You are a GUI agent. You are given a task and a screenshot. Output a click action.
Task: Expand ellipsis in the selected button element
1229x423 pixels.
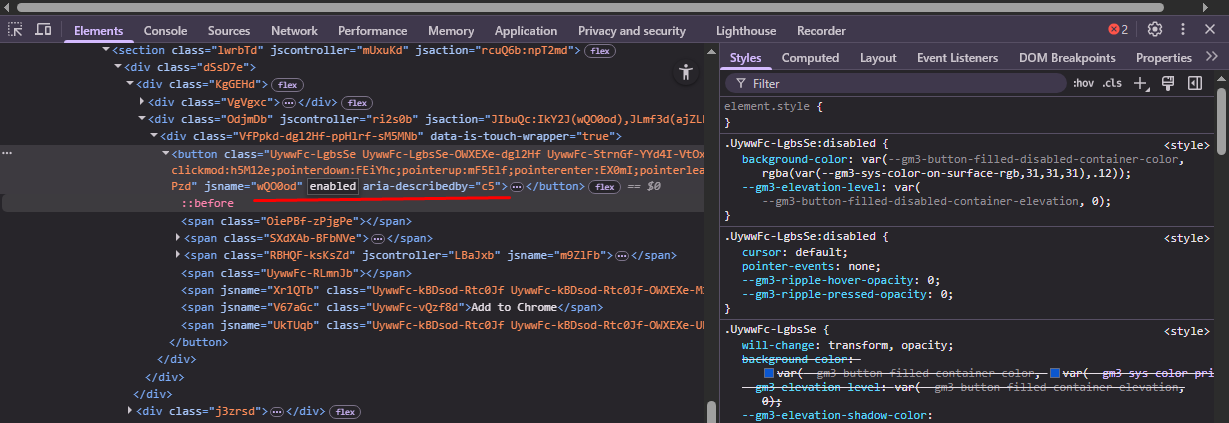[x=517, y=187]
